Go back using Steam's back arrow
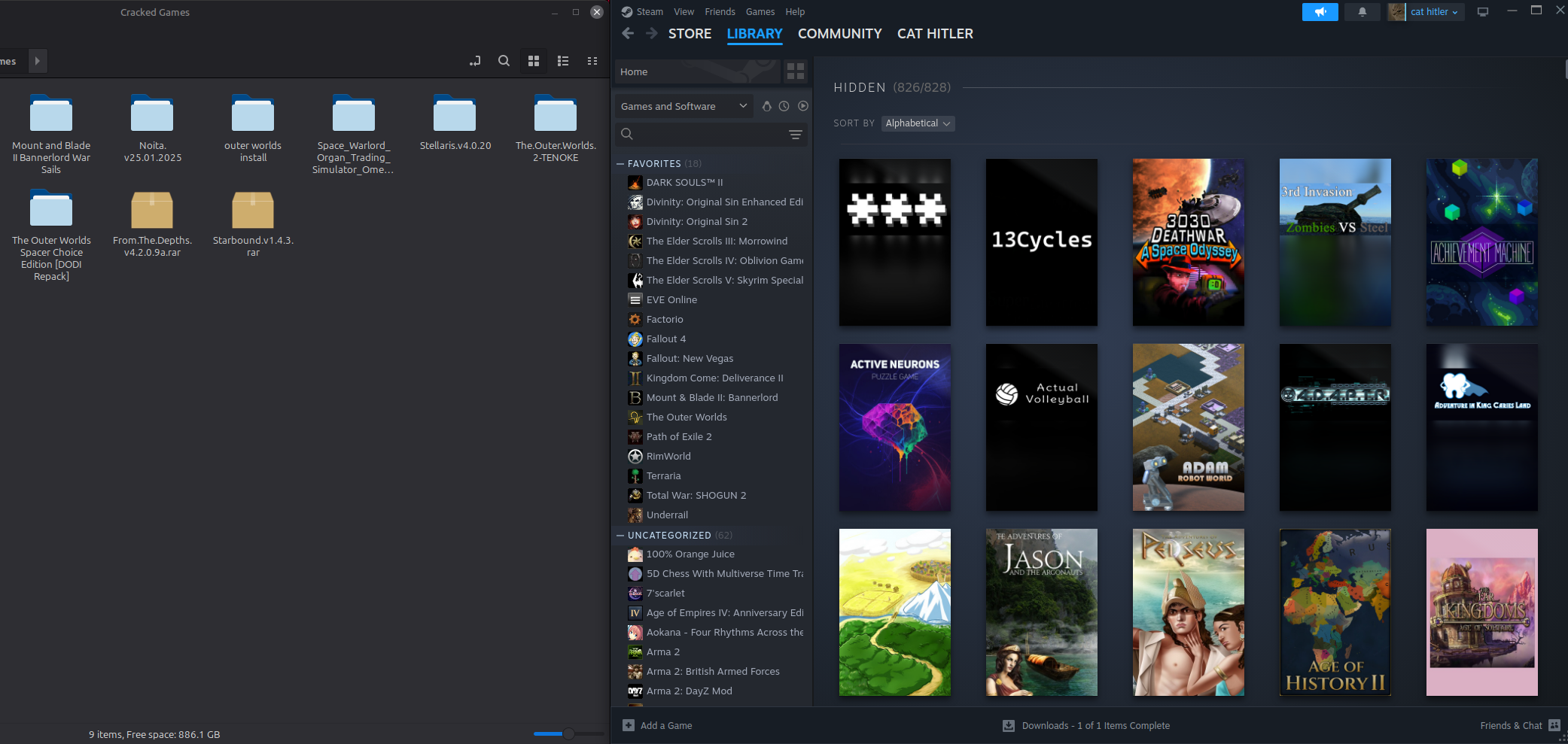 click(628, 34)
